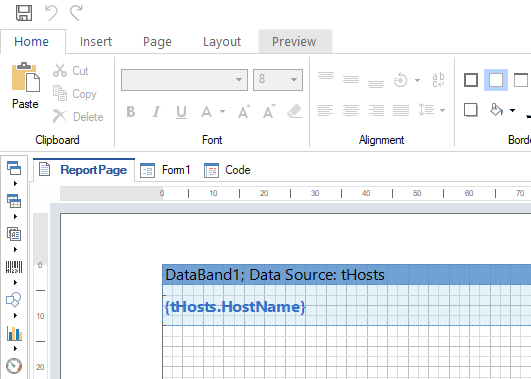The width and height of the screenshot is (531, 379).
Task: Toggle italic formatting
Action: point(156,111)
